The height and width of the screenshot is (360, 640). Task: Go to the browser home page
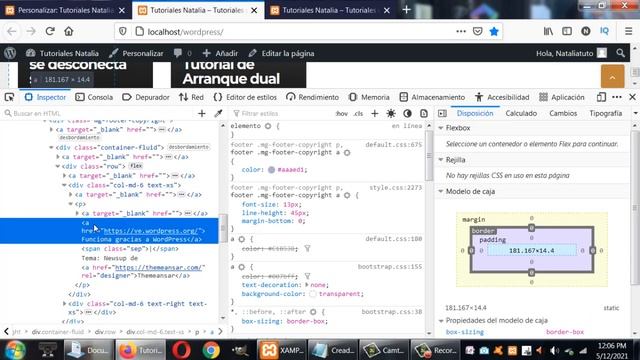(x=69, y=31)
